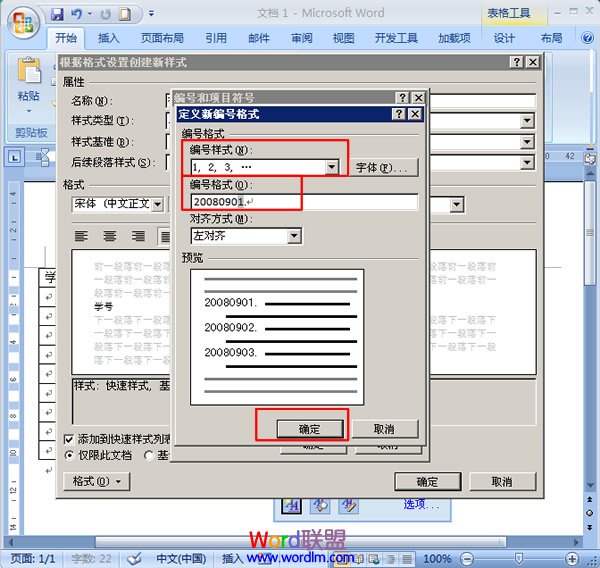Screen dimensions: 600x568
Task: Adjust the zoom slider handle
Action: click(x=518, y=558)
